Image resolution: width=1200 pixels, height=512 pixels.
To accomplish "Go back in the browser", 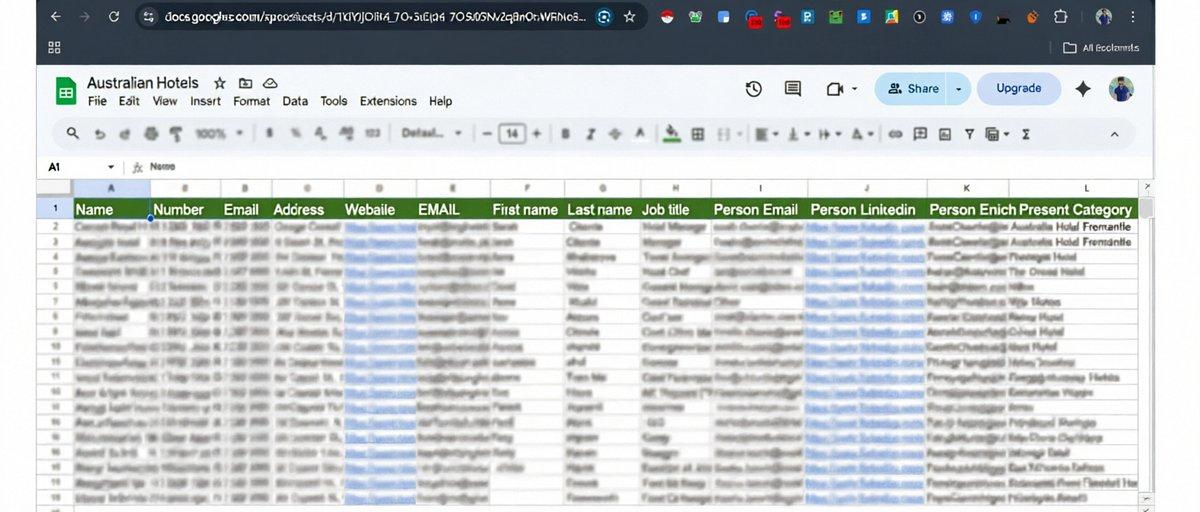I will pyautogui.click(x=55, y=17).
